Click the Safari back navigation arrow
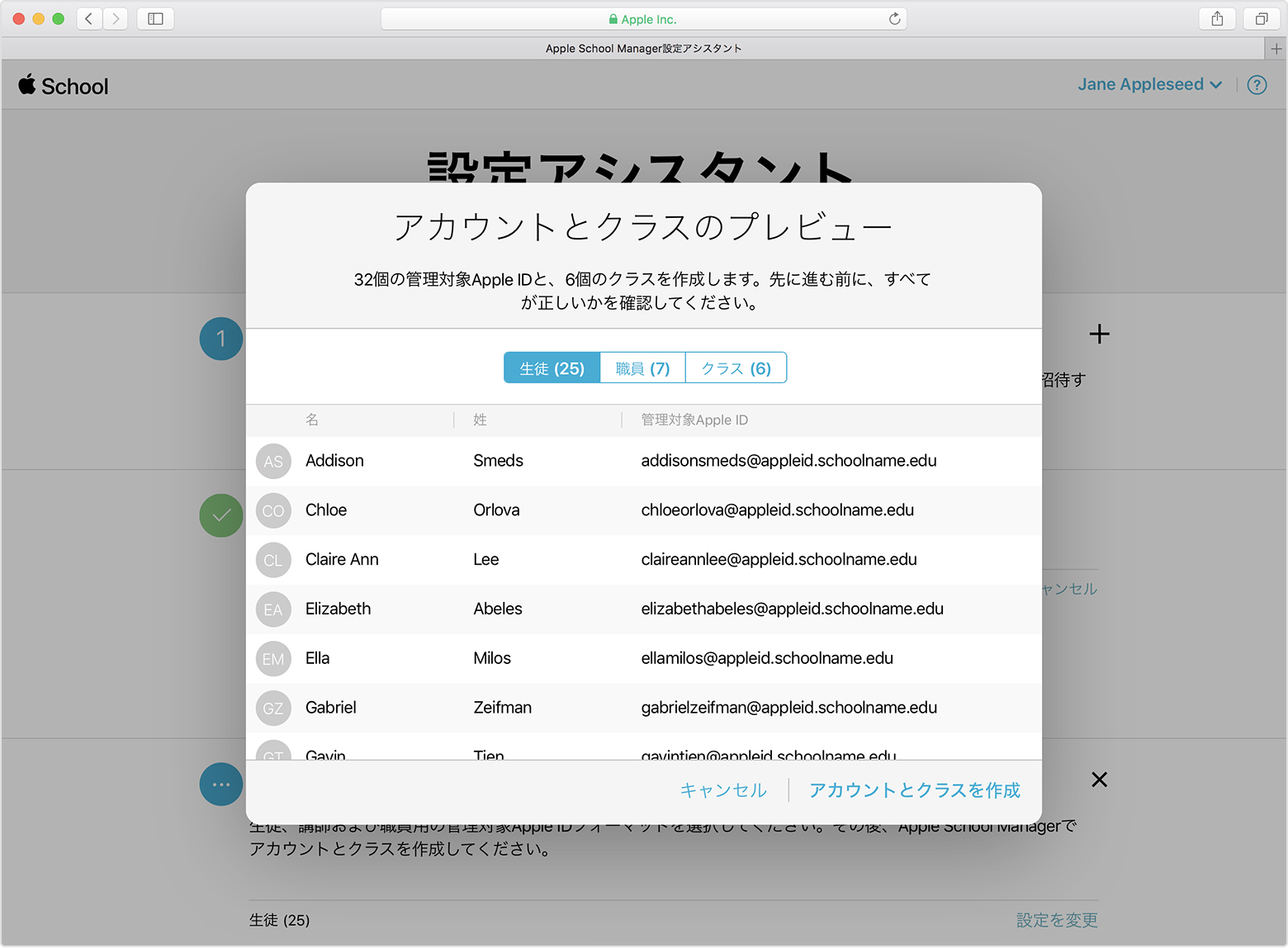 click(x=89, y=18)
